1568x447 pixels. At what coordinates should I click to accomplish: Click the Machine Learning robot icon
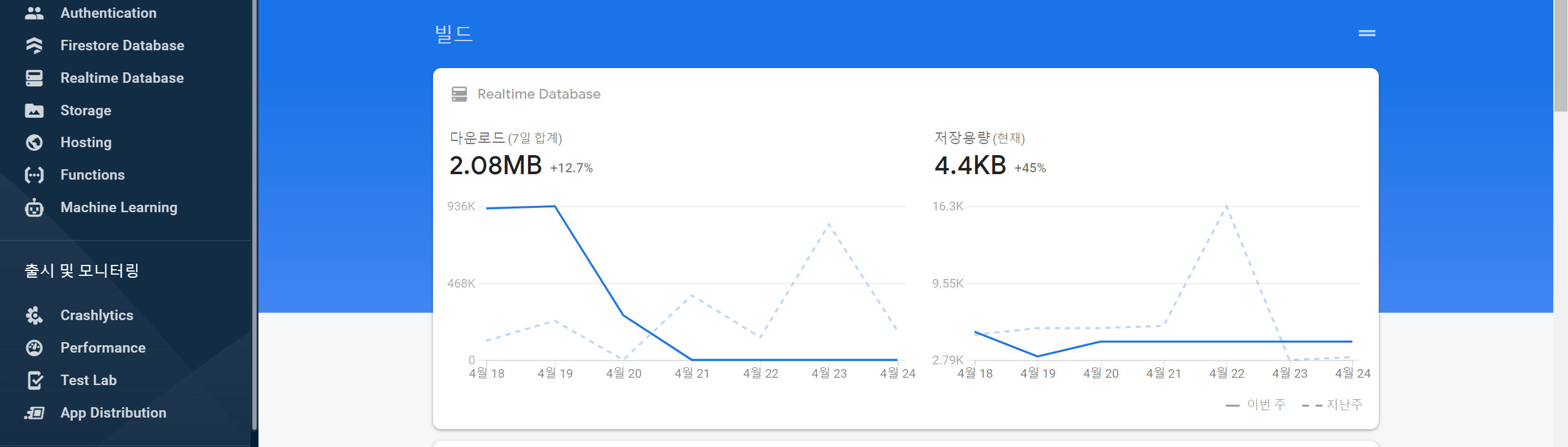(34, 207)
